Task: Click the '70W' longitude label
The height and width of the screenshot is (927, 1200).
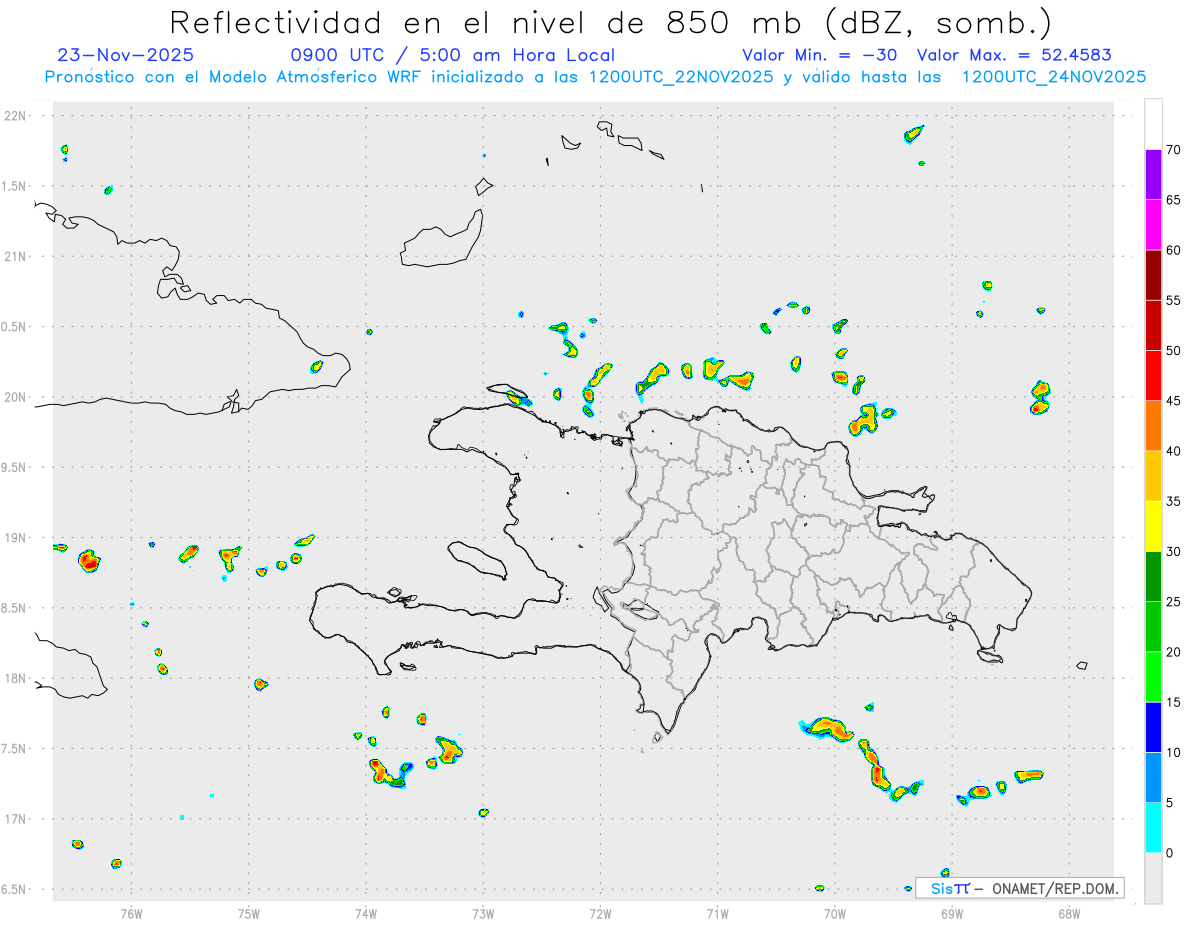Action: pos(834,912)
